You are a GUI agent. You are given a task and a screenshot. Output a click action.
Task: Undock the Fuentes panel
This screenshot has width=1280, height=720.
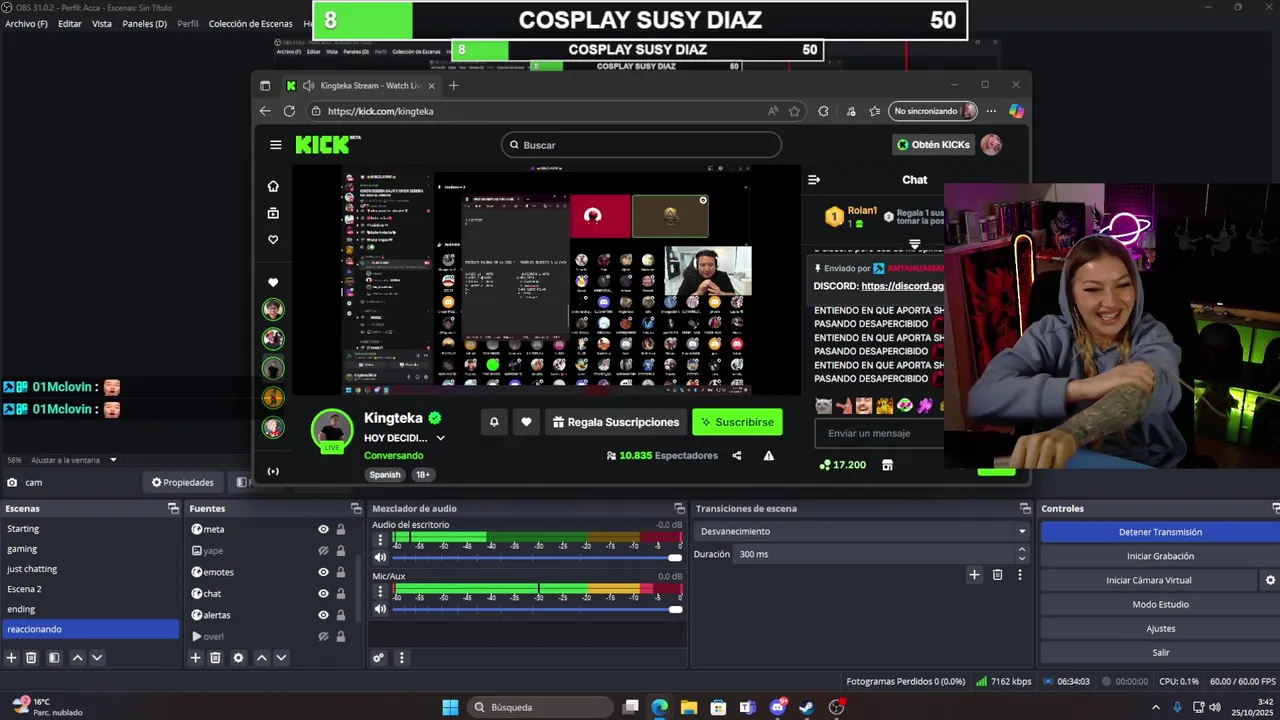coord(355,509)
